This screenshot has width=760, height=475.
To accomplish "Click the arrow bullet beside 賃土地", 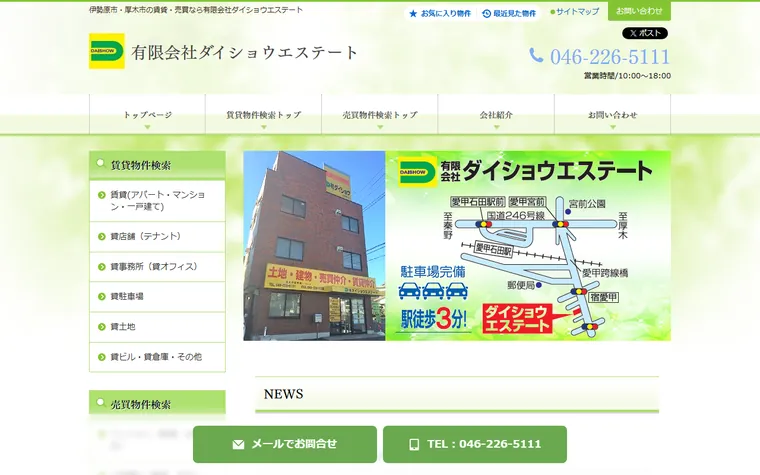I will pyautogui.click(x=101, y=327).
